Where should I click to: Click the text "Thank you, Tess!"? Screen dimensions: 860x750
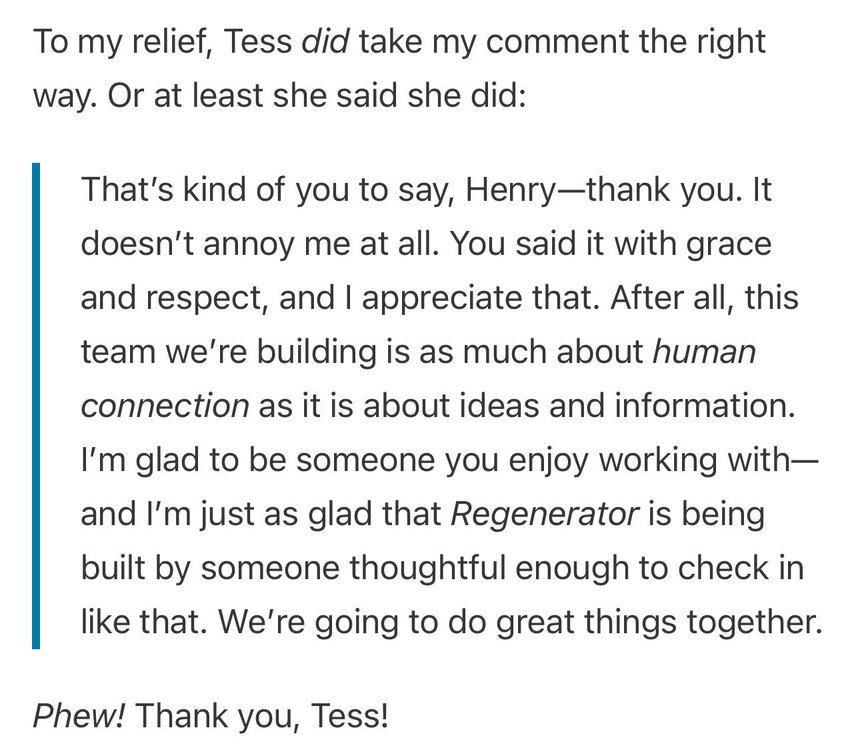tap(260, 717)
